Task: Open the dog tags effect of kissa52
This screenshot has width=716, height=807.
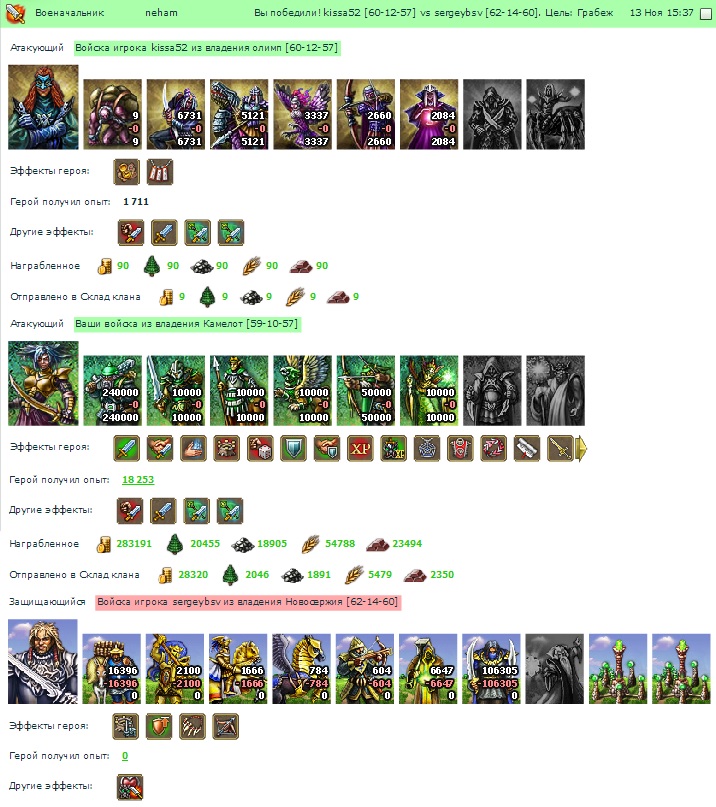Action: coord(160,172)
